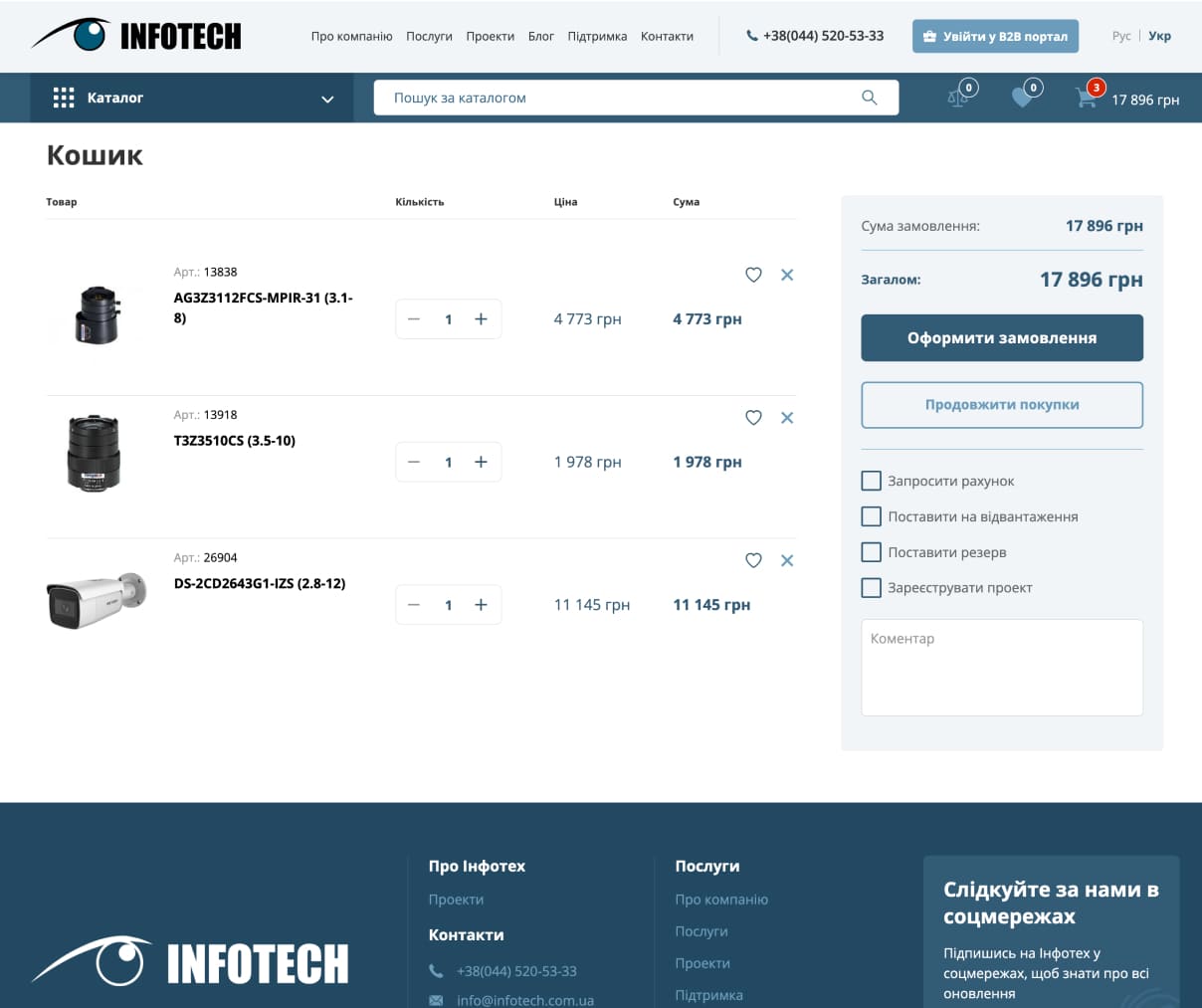
Task: Open the shopping cart icon with badge
Action: tap(1086, 98)
